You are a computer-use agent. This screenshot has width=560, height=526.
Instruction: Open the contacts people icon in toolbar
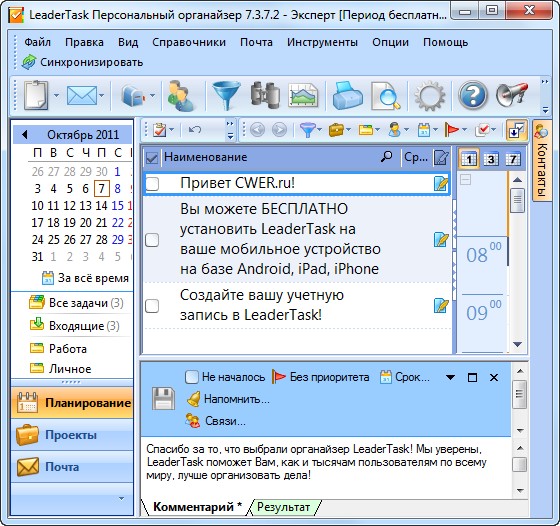point(182,95)
